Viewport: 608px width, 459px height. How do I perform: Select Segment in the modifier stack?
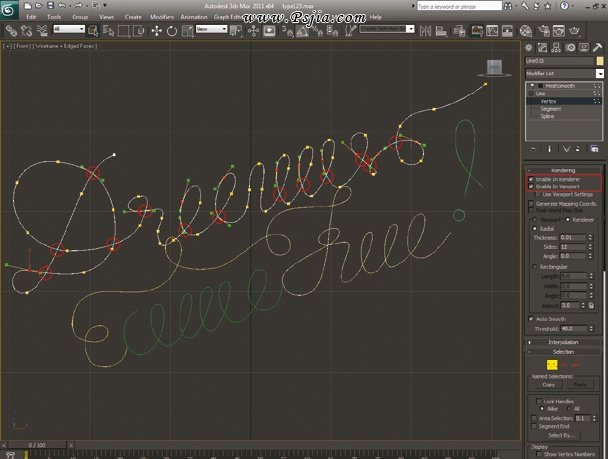tap(551, 109)
